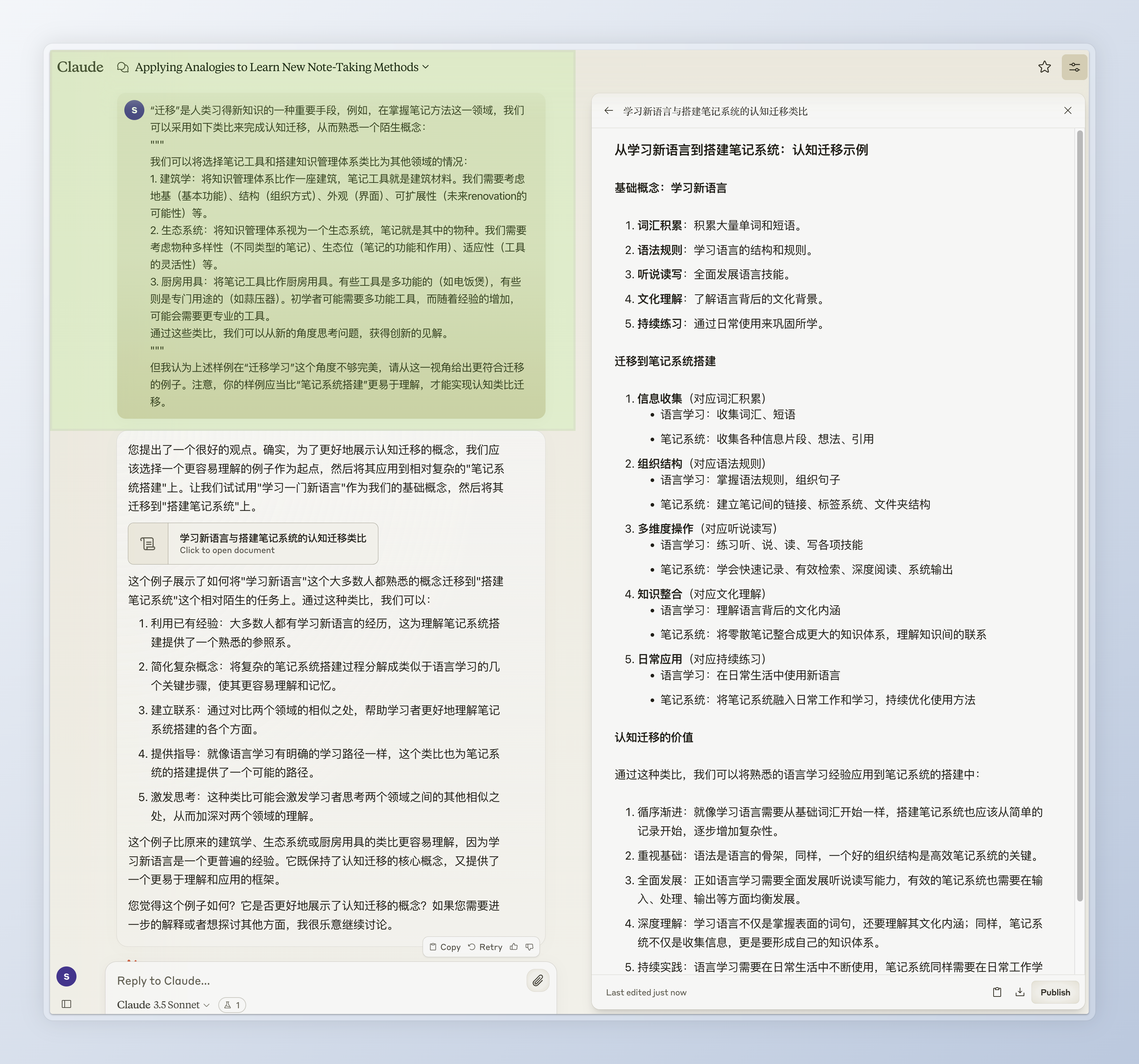Open the Claude 3.5 Sonnet model selector
This screenshot has height=1064, width=1139.
163,1005
